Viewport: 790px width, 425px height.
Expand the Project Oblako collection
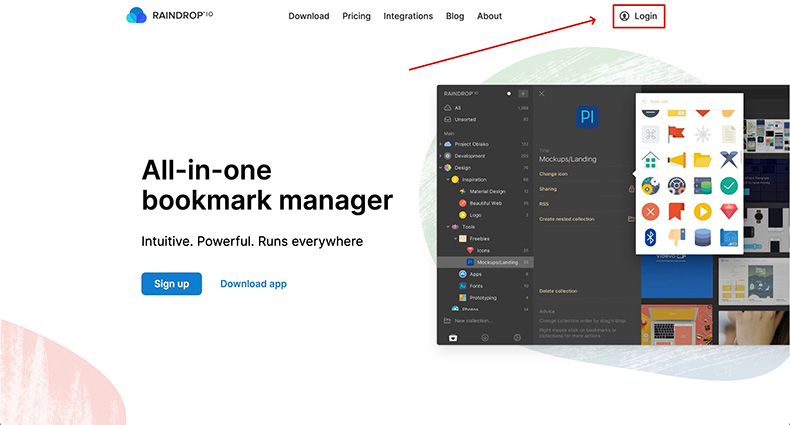440,144
